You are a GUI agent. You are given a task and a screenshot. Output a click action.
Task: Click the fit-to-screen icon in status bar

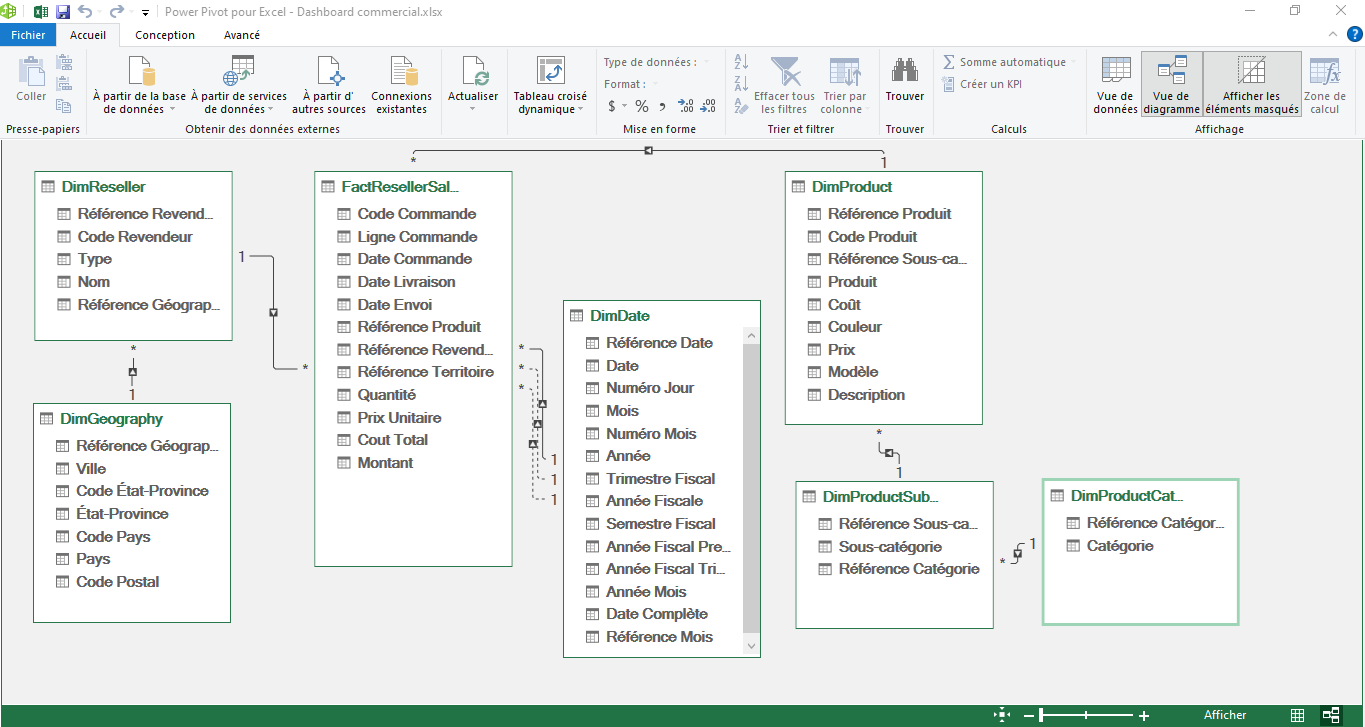click(x=1001, y=715)
